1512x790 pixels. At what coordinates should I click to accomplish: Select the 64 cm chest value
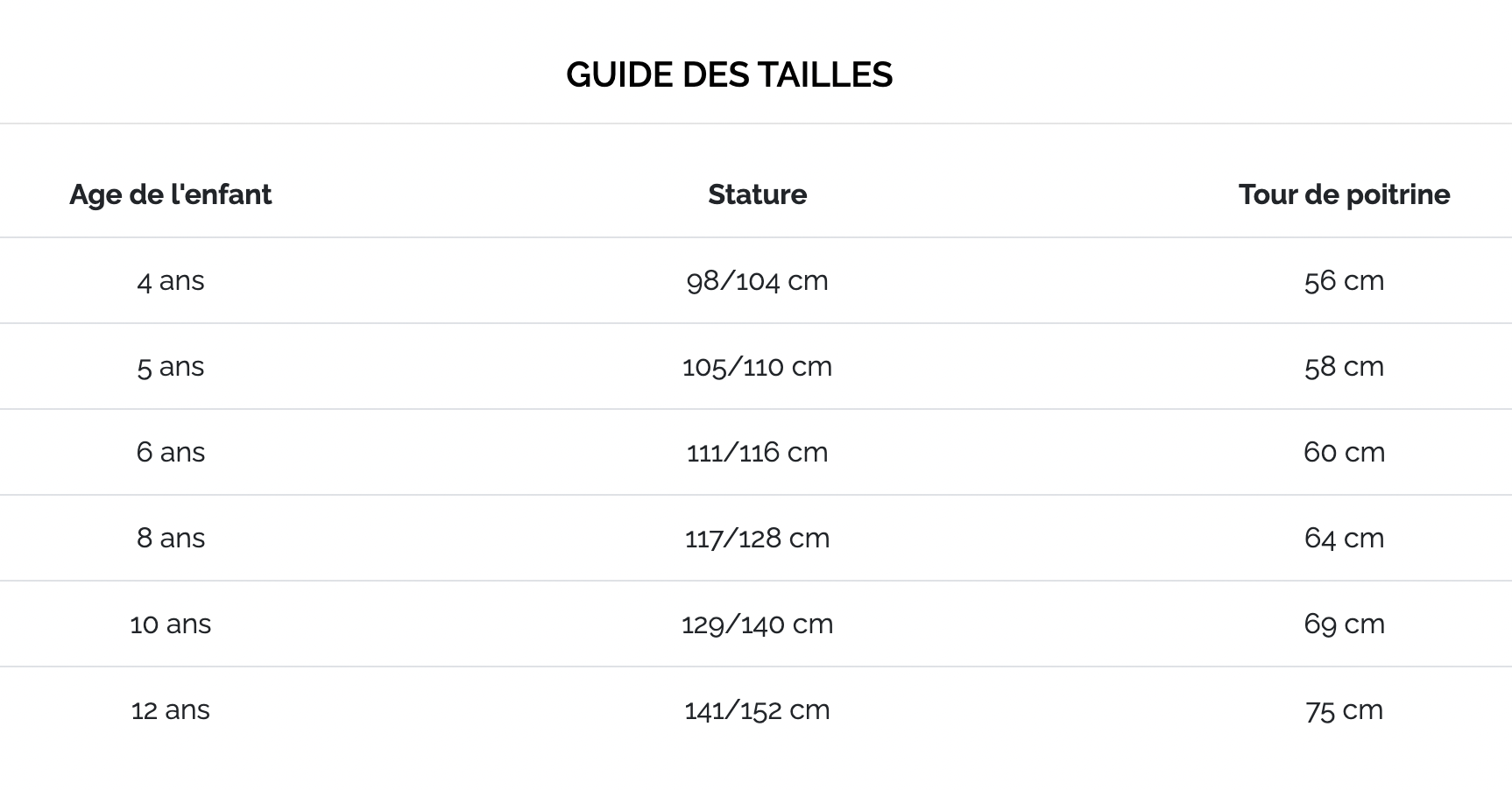pyautogui.click(x=1344, y=539)
